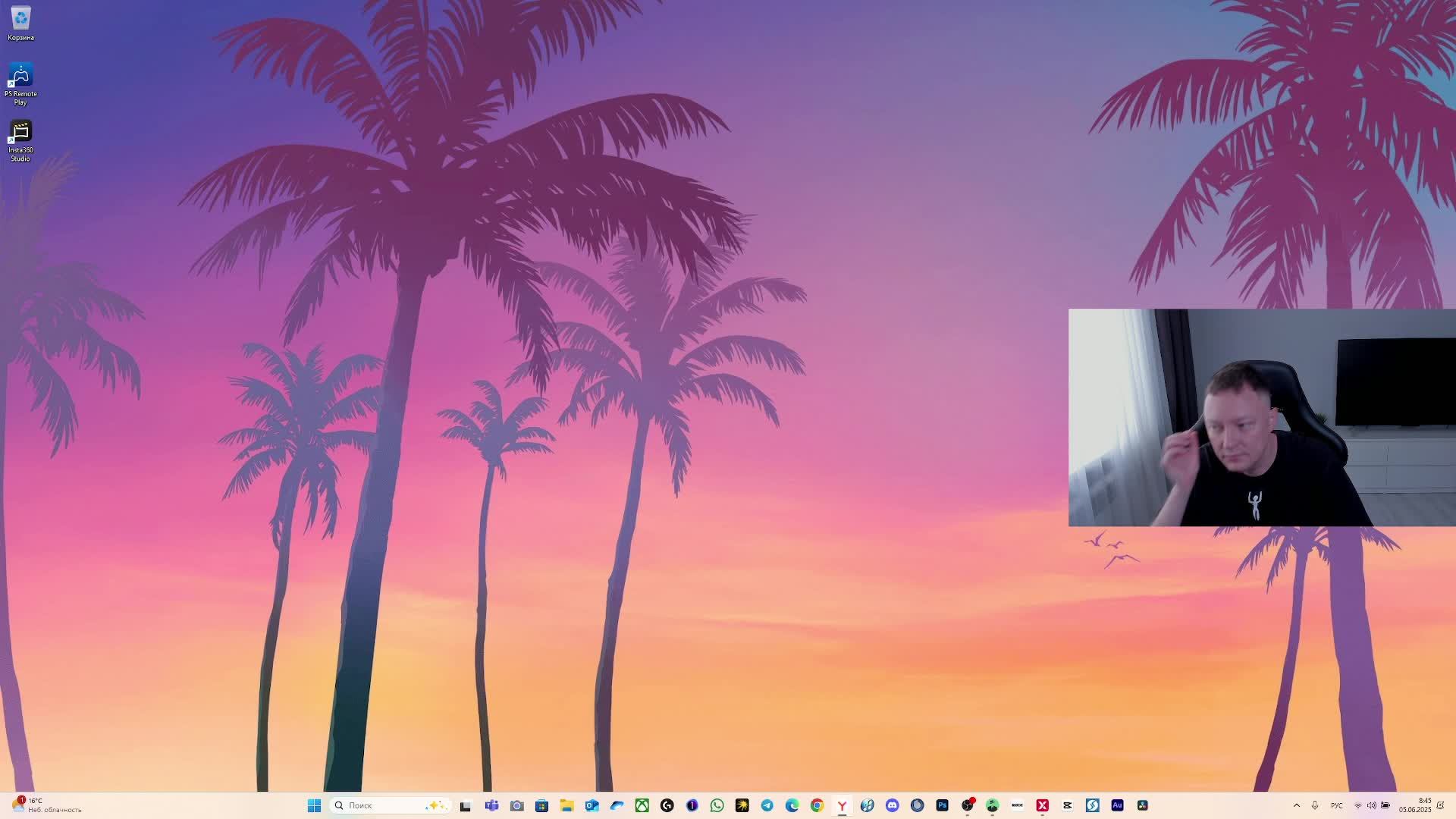This screenshot has width=1456, height=819.
Task: Open the weather widget showing 16°C
Action: [45, 805]
